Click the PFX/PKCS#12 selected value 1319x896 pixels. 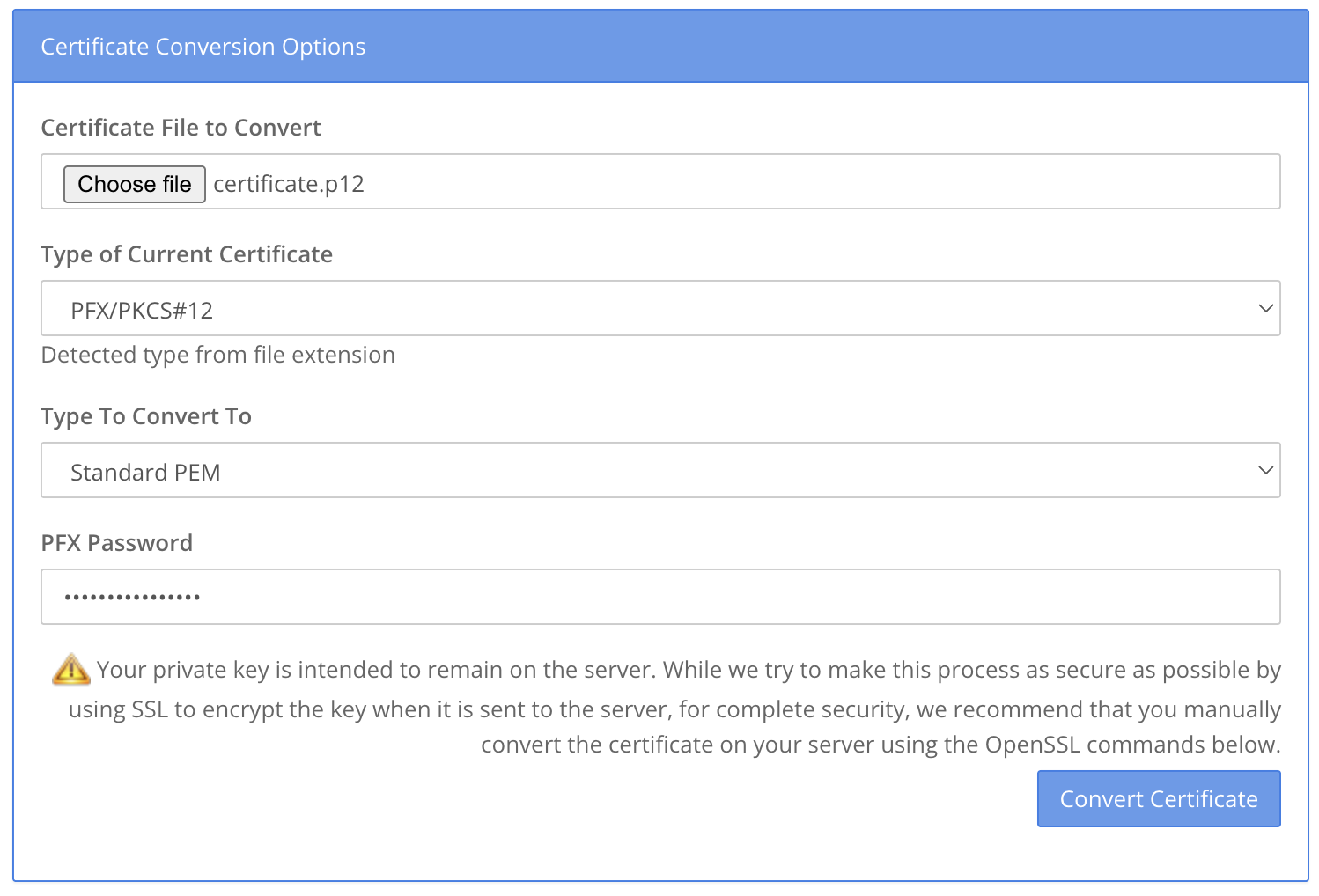[x=144, y=309]
